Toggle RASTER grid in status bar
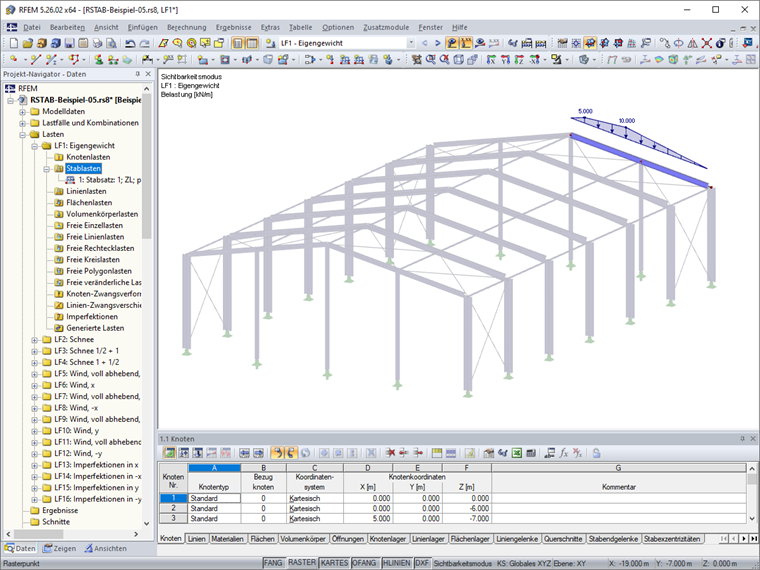Image resolution: width=760 pixels, height=570 pixels. [302, 563]
